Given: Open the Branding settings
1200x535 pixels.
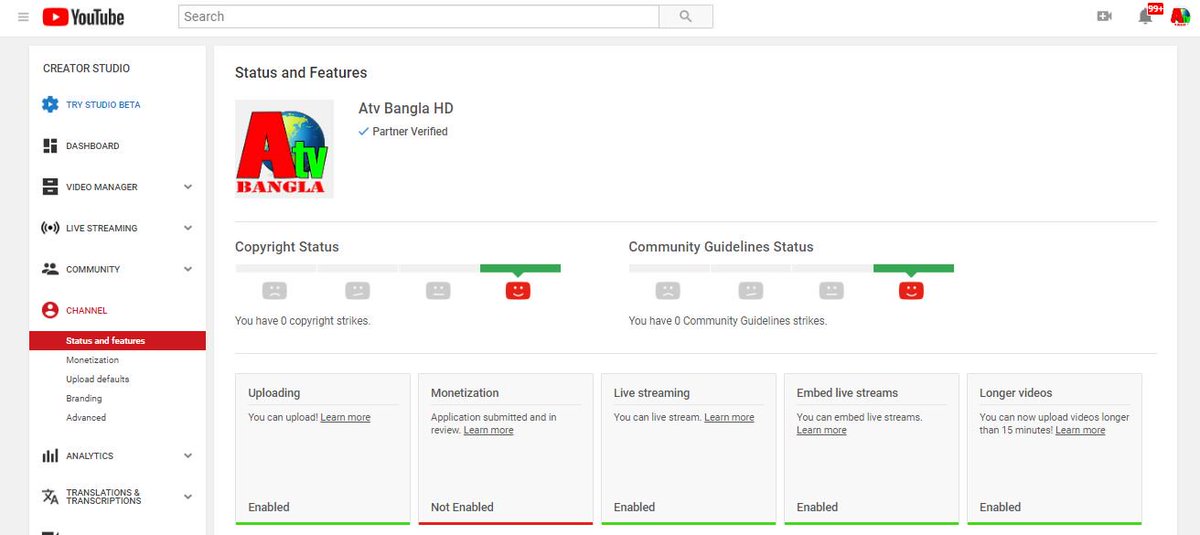Looking at the screenshot, I should tap(84, 398).
